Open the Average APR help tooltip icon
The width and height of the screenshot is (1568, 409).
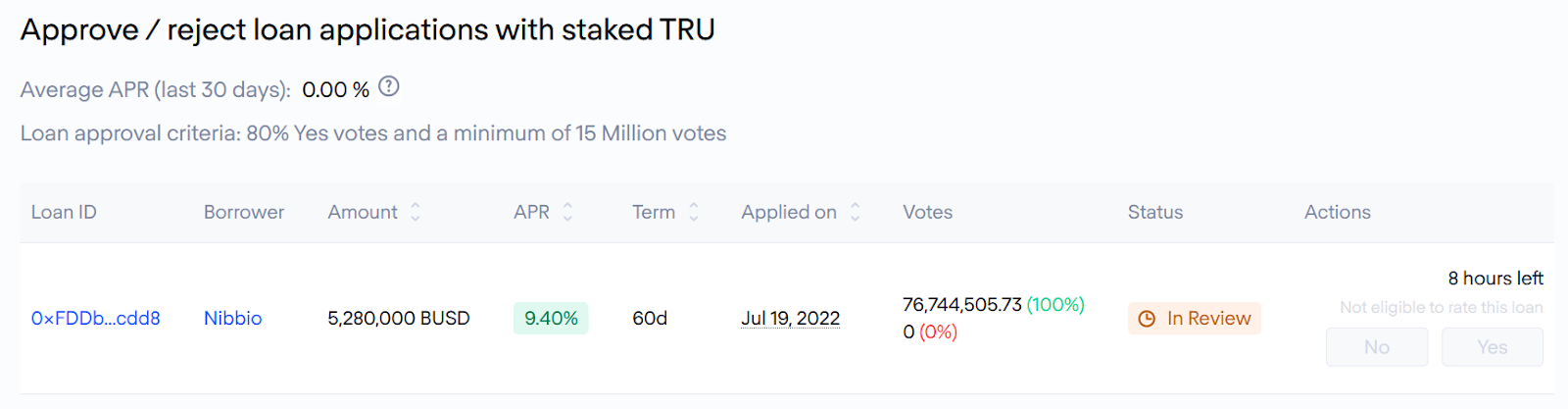[x=389, y=86]
